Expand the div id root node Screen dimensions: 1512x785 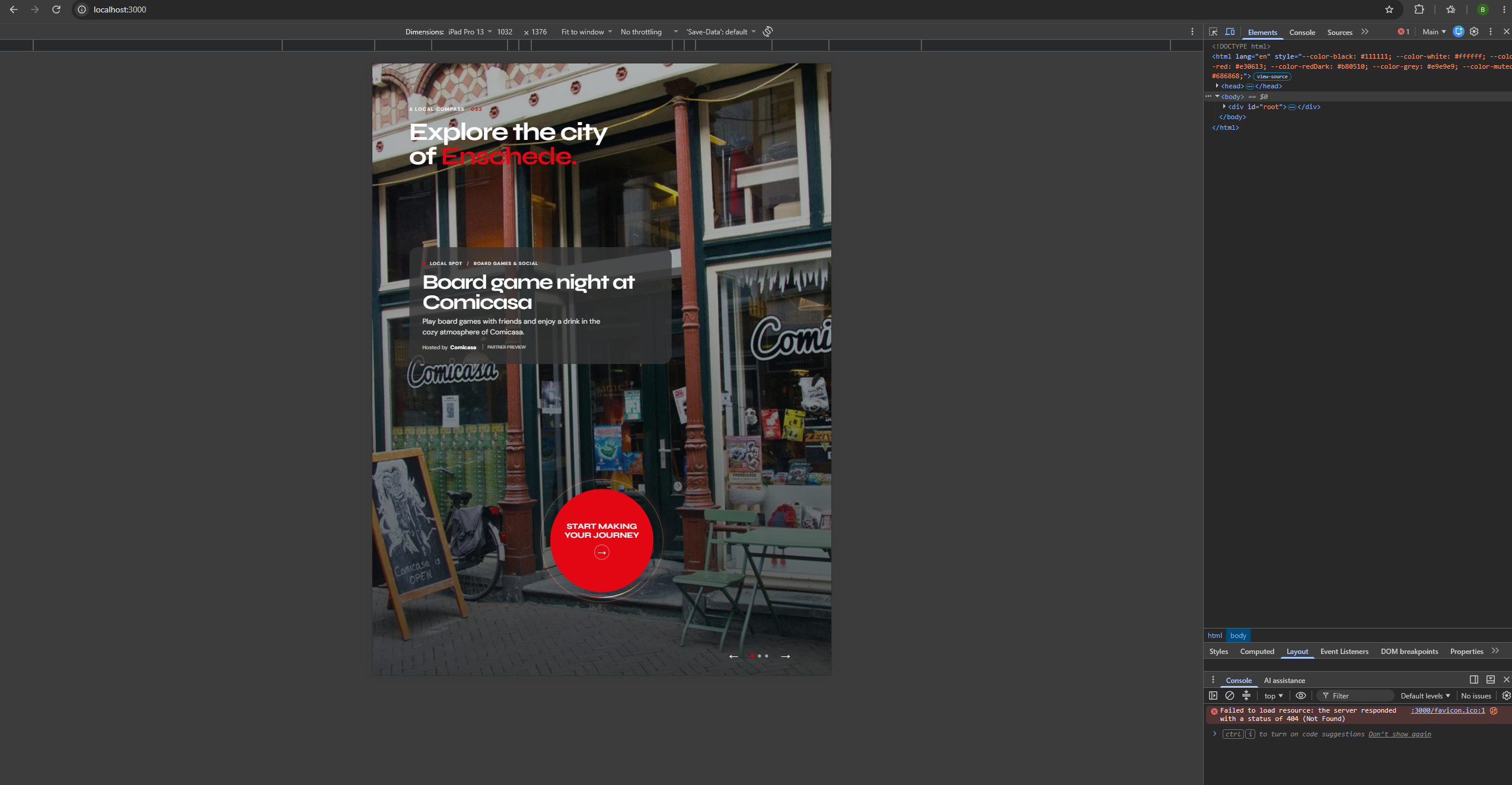point(1224,107)
